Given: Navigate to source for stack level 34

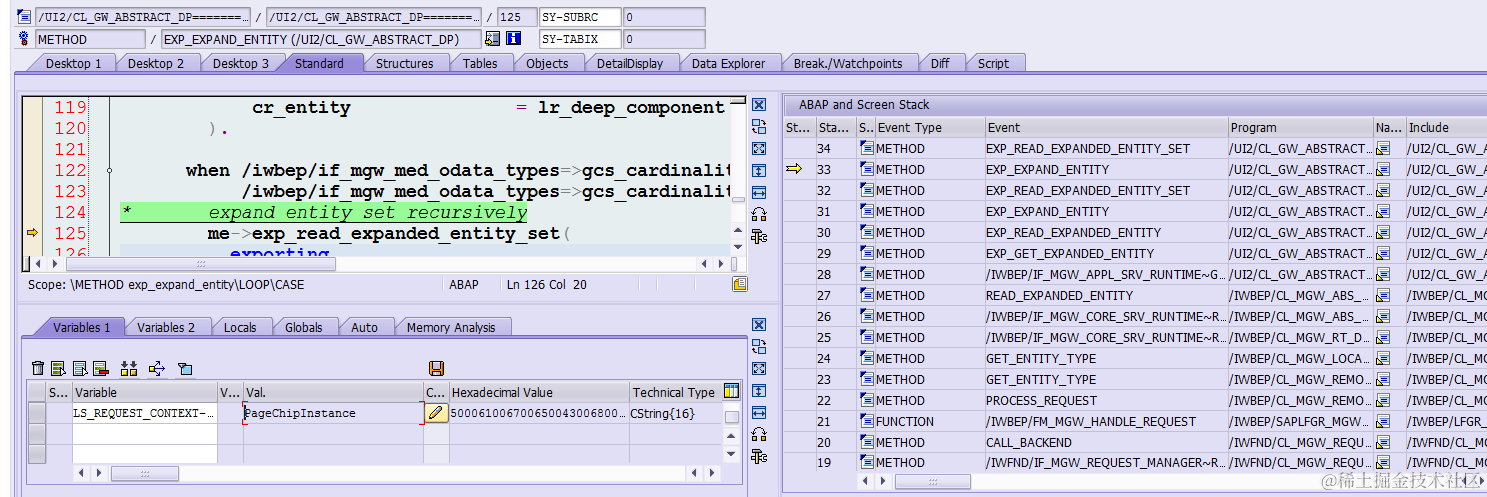Looking at the screenshot, I should [x=1384, y=148].
